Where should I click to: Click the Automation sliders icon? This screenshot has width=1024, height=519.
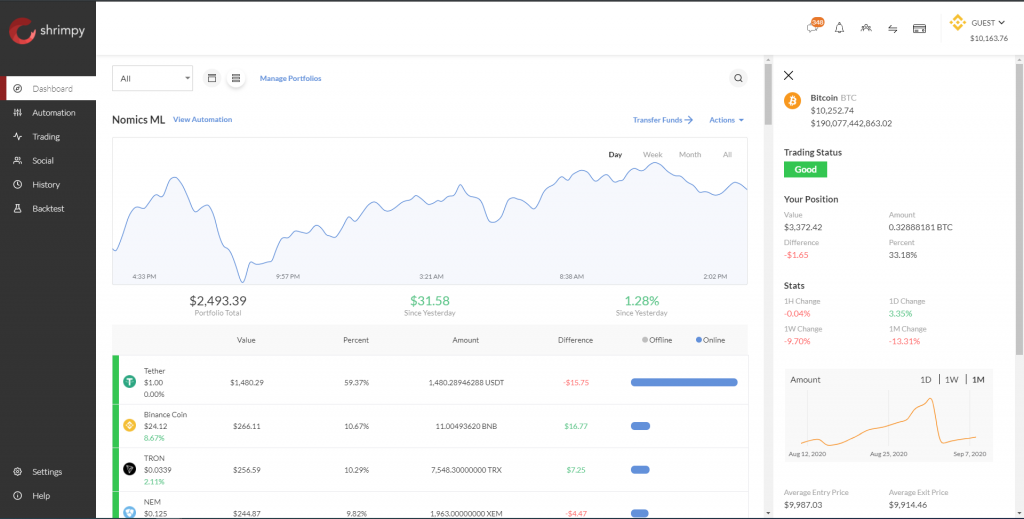(18, 113)
